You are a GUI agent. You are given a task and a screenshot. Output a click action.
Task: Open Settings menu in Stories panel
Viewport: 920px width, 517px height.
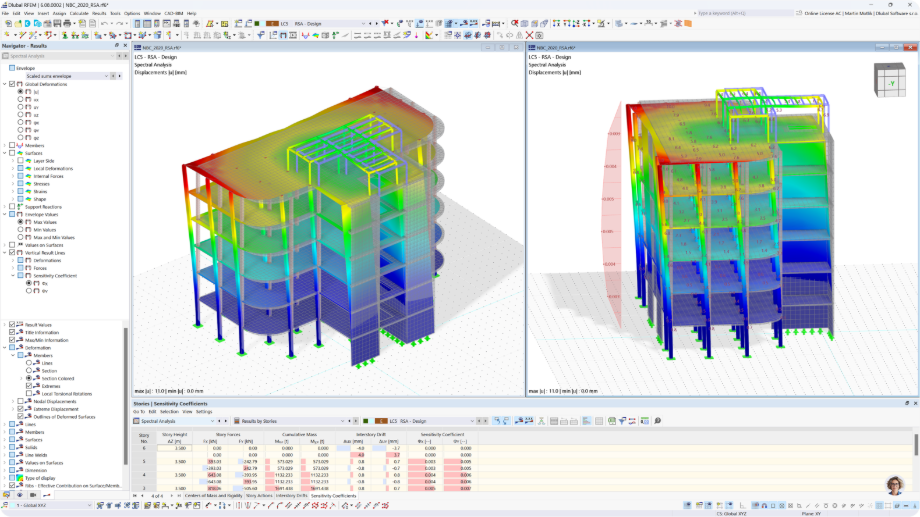tap(204, 411)
